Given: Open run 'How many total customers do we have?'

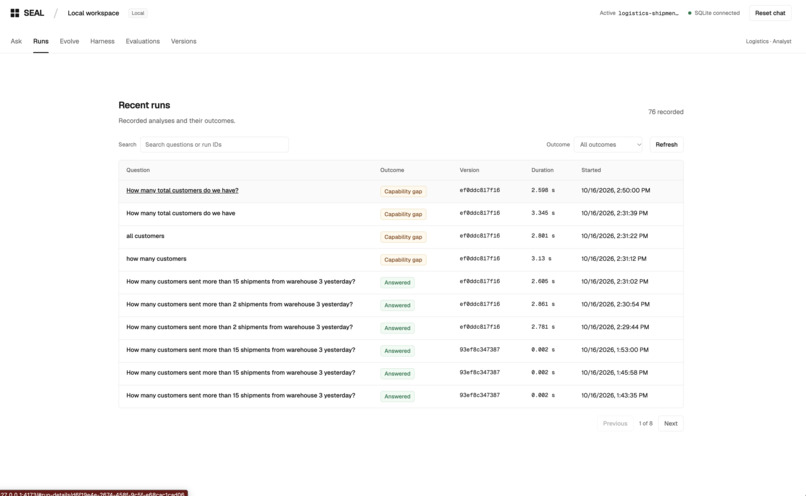Looking at the screenshot, I should (182, 190).
